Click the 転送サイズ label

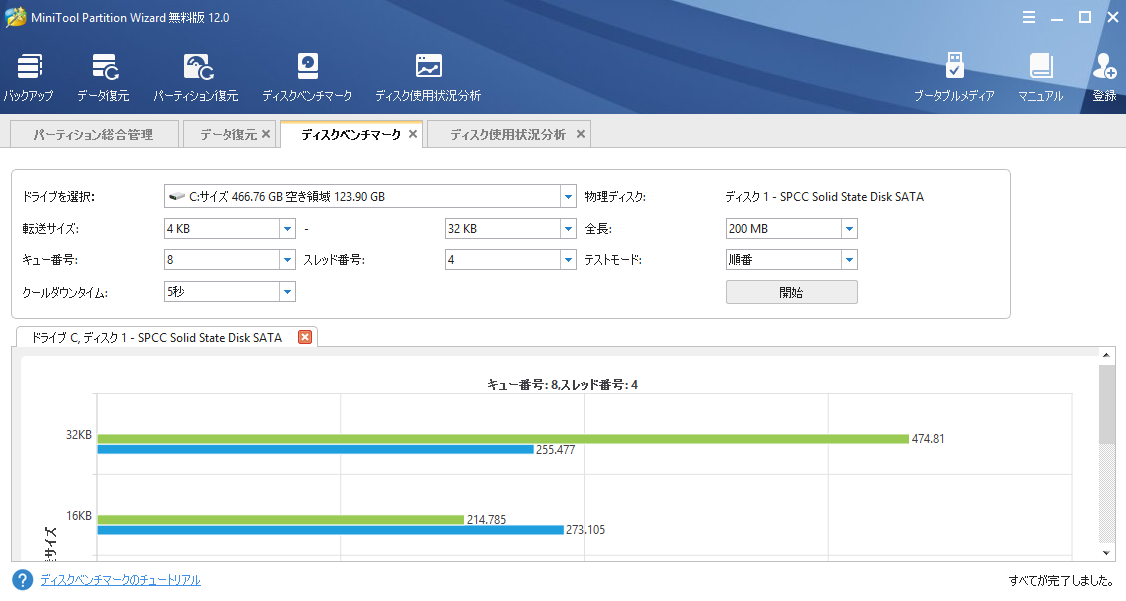(51, 228)
